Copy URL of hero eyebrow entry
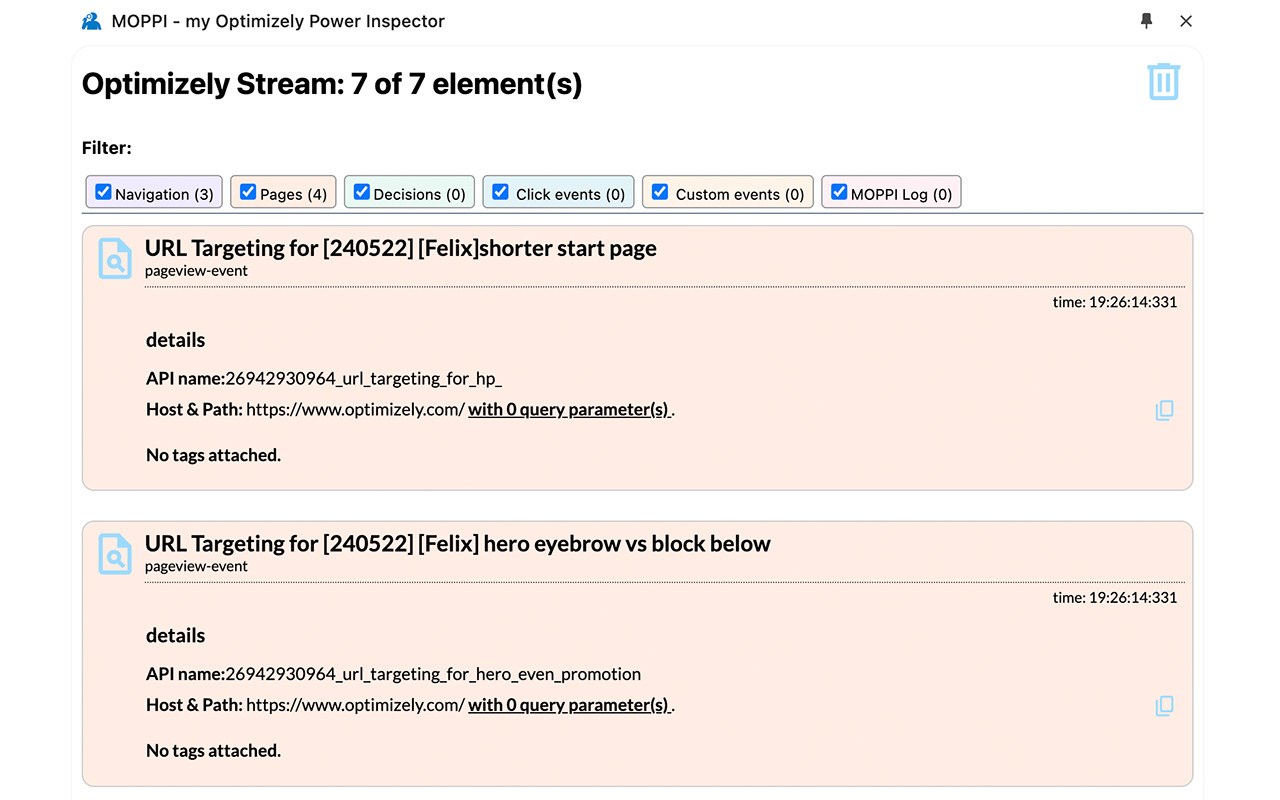 coord(1164,706)
